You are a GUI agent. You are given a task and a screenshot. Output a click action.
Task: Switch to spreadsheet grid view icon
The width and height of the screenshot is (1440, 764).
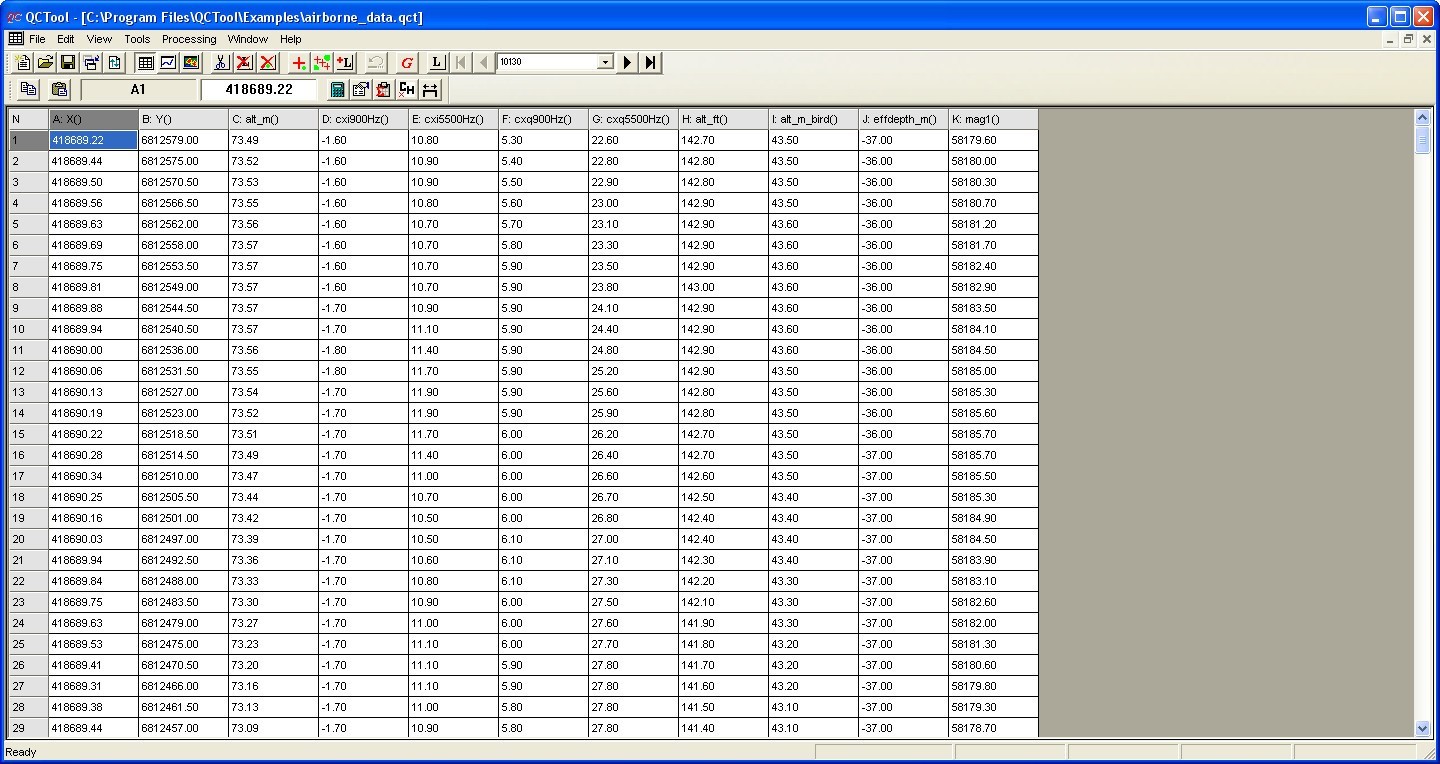point(145,62)
